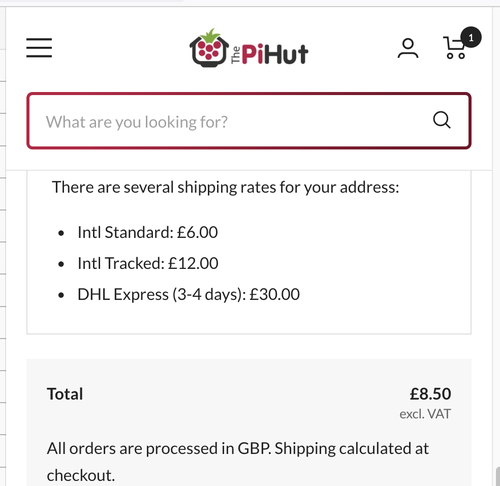Click the cart item count badge
This screenshot has height=486, width=500.
[x=471, y=37]
